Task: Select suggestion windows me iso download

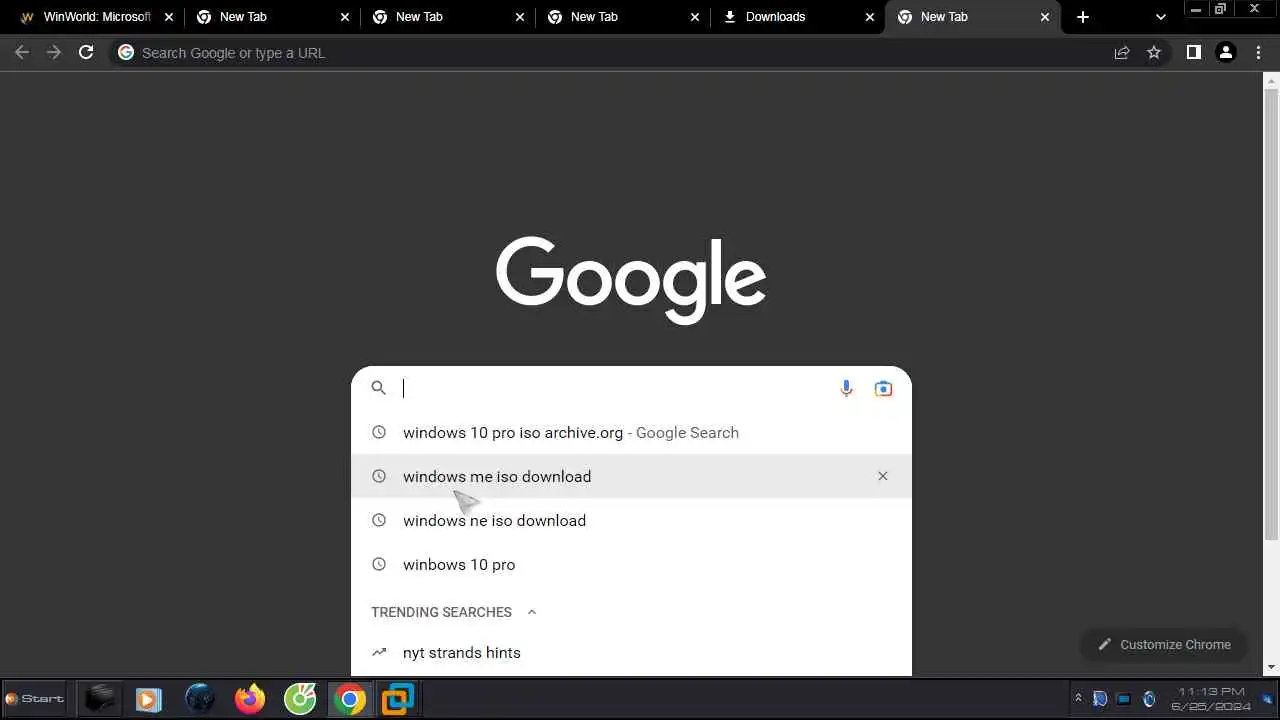Action: [631, 476]
